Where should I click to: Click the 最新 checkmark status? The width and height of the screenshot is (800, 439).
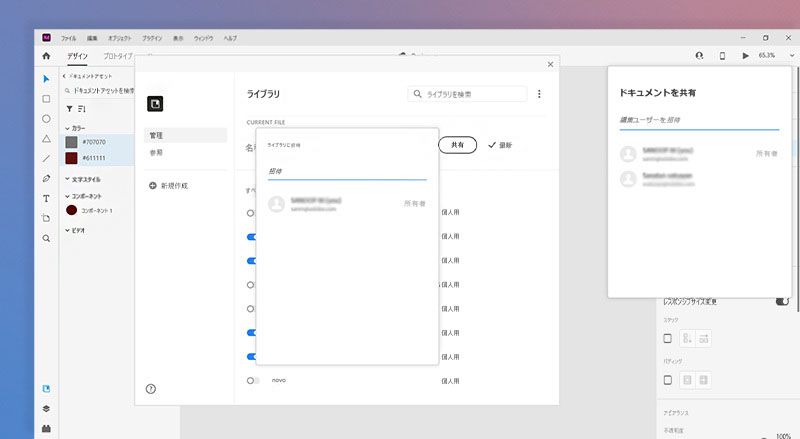[x=499, y=145]
